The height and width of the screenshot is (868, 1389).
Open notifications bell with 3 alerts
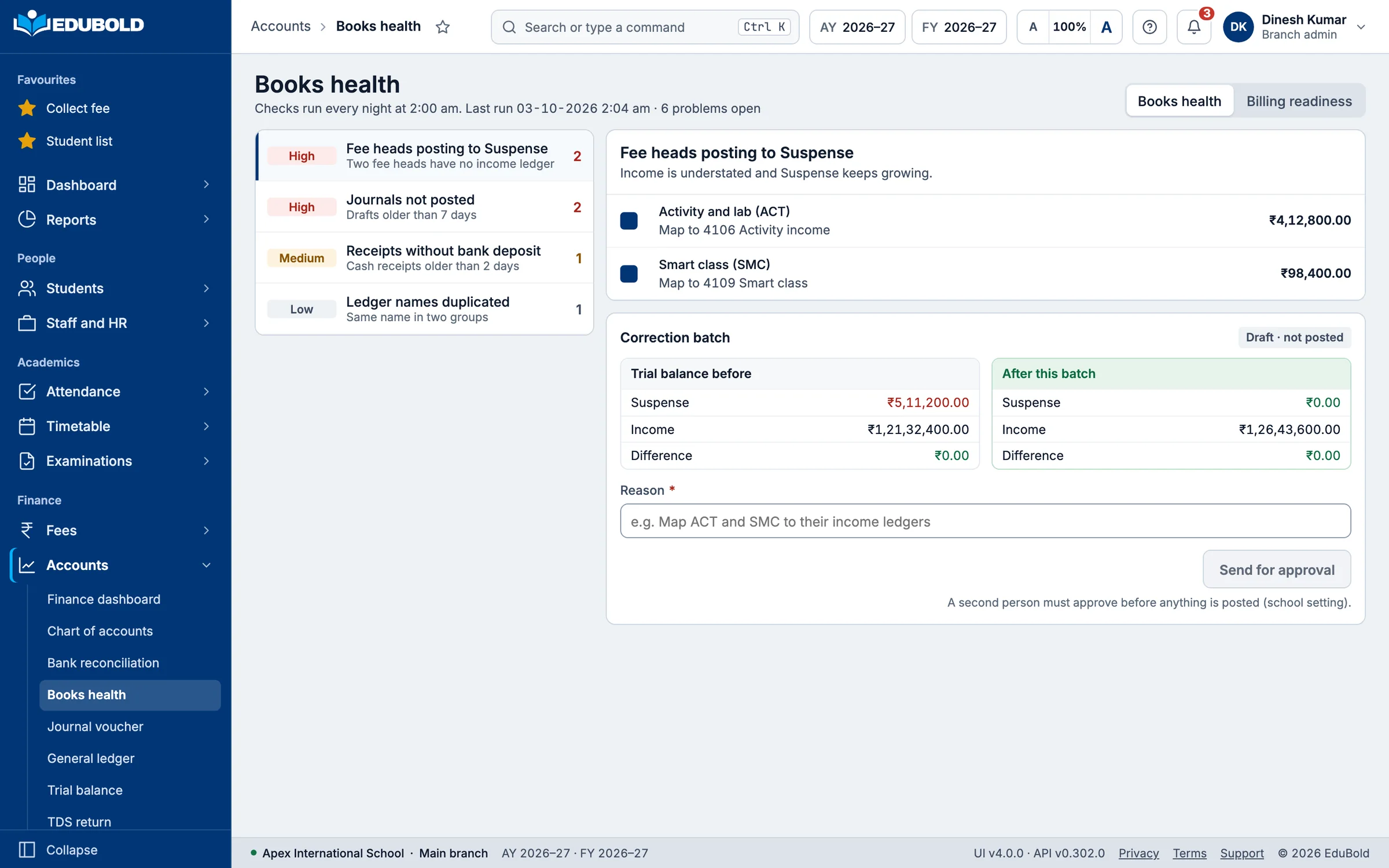point(1194,27)
